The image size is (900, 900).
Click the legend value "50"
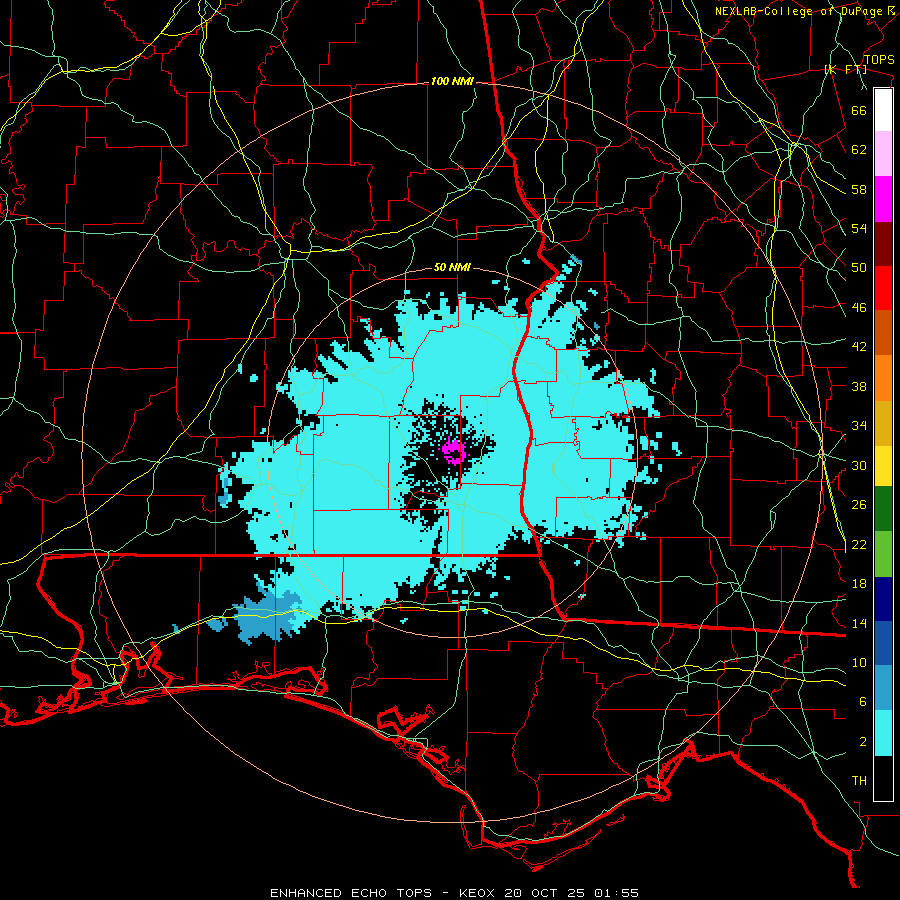[859, 268]
